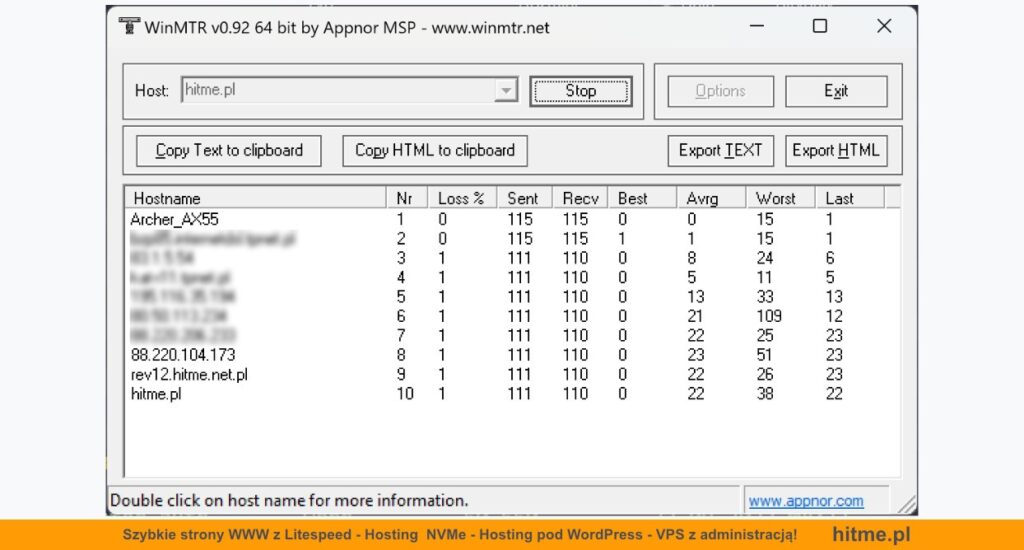Click the Nr value 10 in the last row
The image size is (1024, 550).
point(405,394)
